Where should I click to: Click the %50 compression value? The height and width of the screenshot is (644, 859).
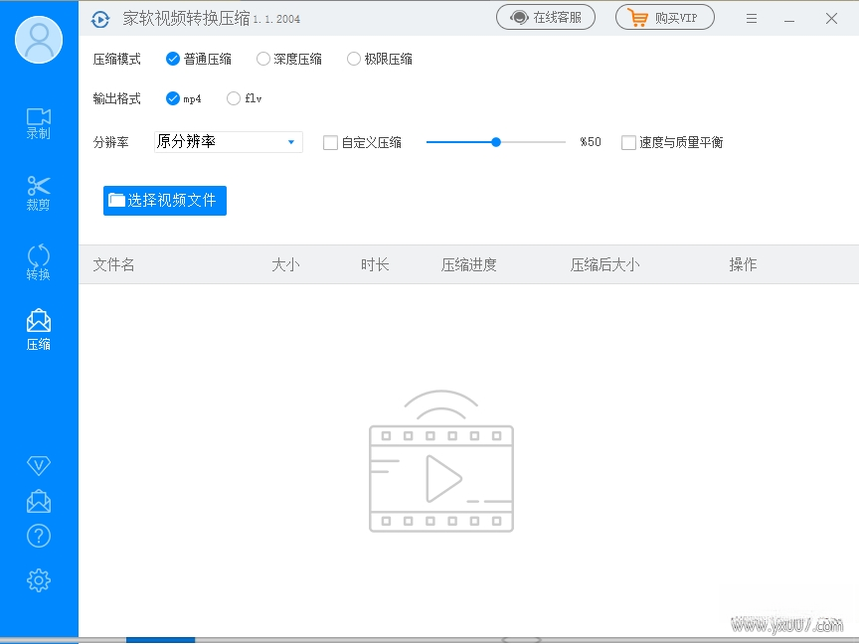tap(591, 142)
